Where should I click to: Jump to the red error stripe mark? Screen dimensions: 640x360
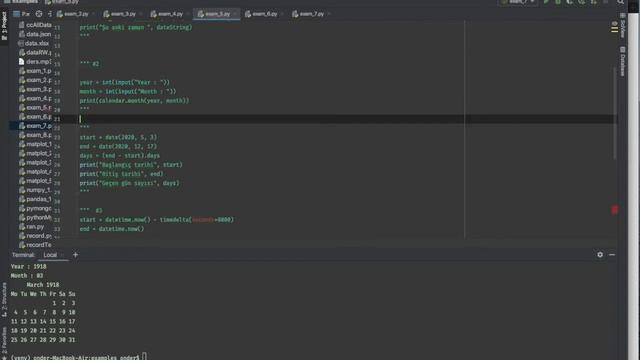coord(615,210)
